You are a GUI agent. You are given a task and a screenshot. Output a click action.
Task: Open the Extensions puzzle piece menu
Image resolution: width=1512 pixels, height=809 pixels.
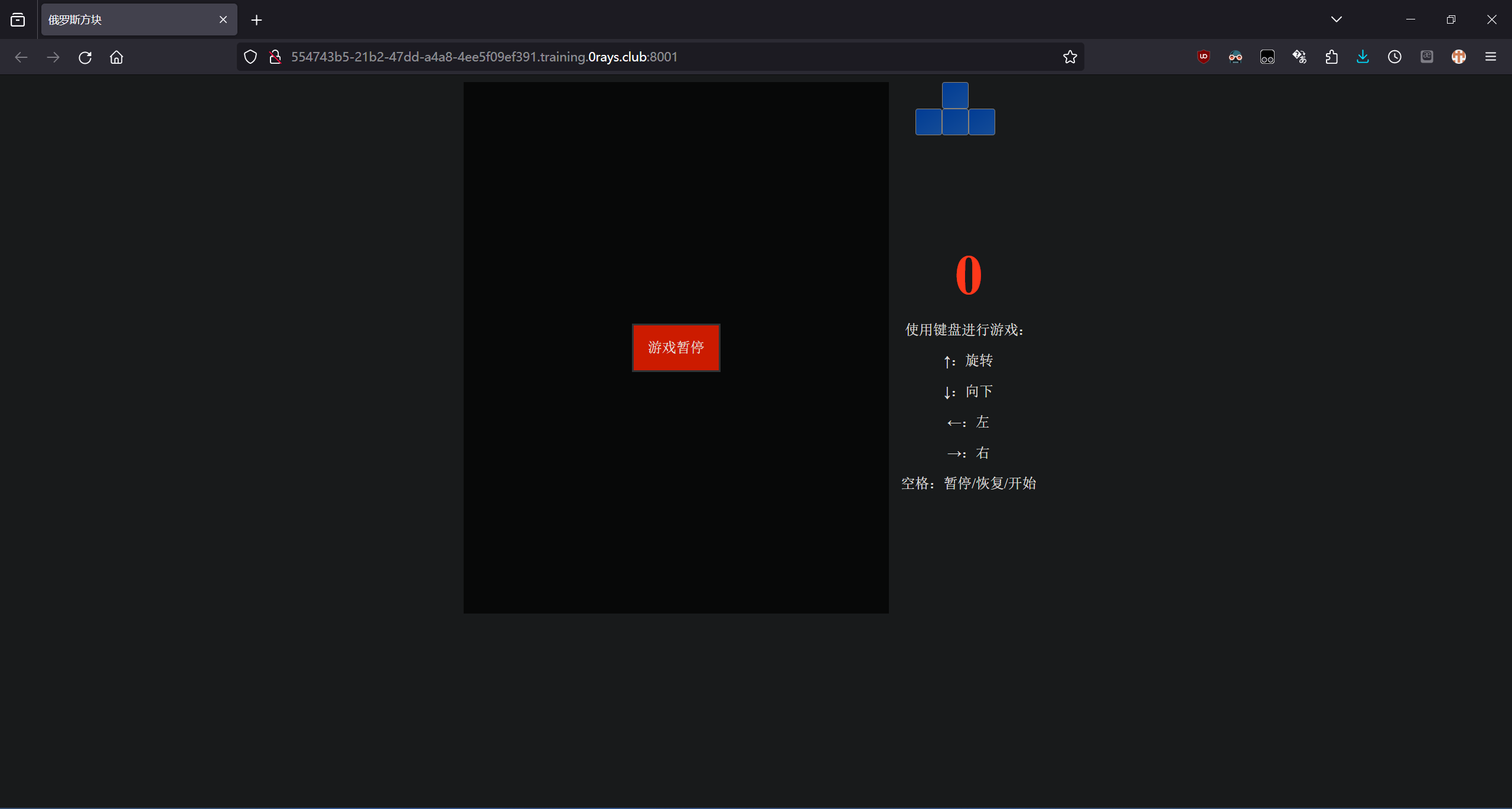click(x=1331, y=57)
